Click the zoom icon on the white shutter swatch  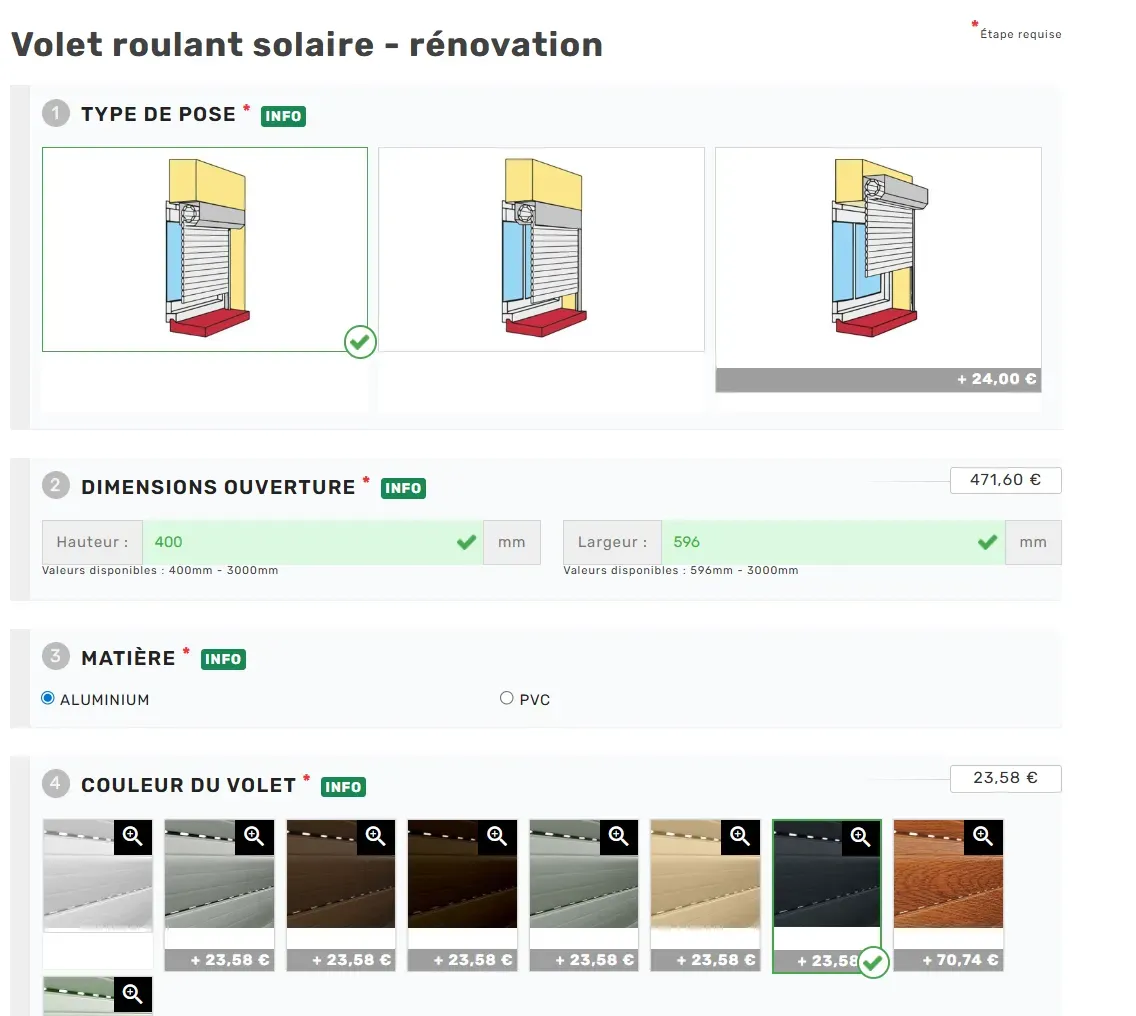coord(133,837)
